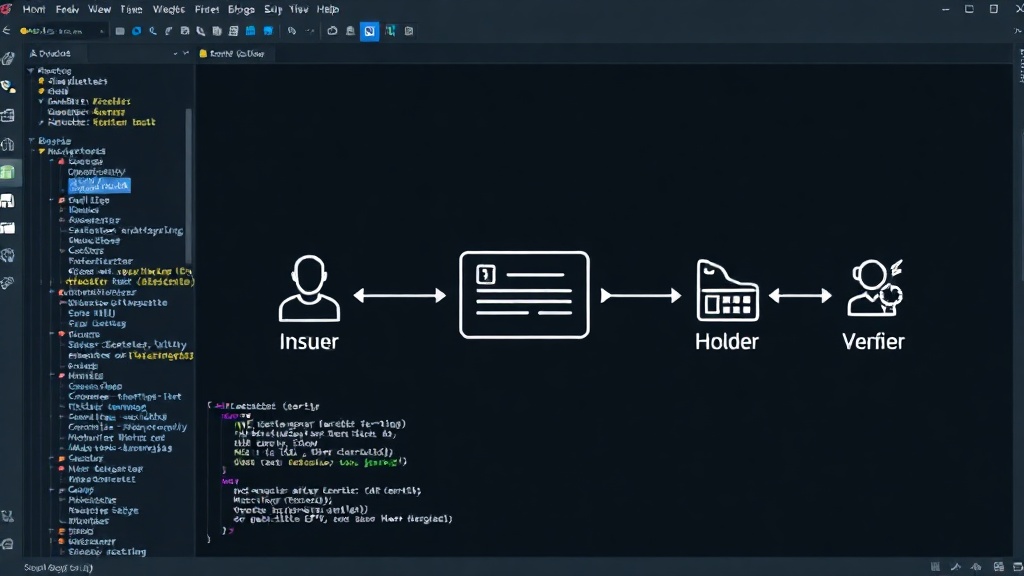Click the back arrow in the toolbar

pos(7,31)
